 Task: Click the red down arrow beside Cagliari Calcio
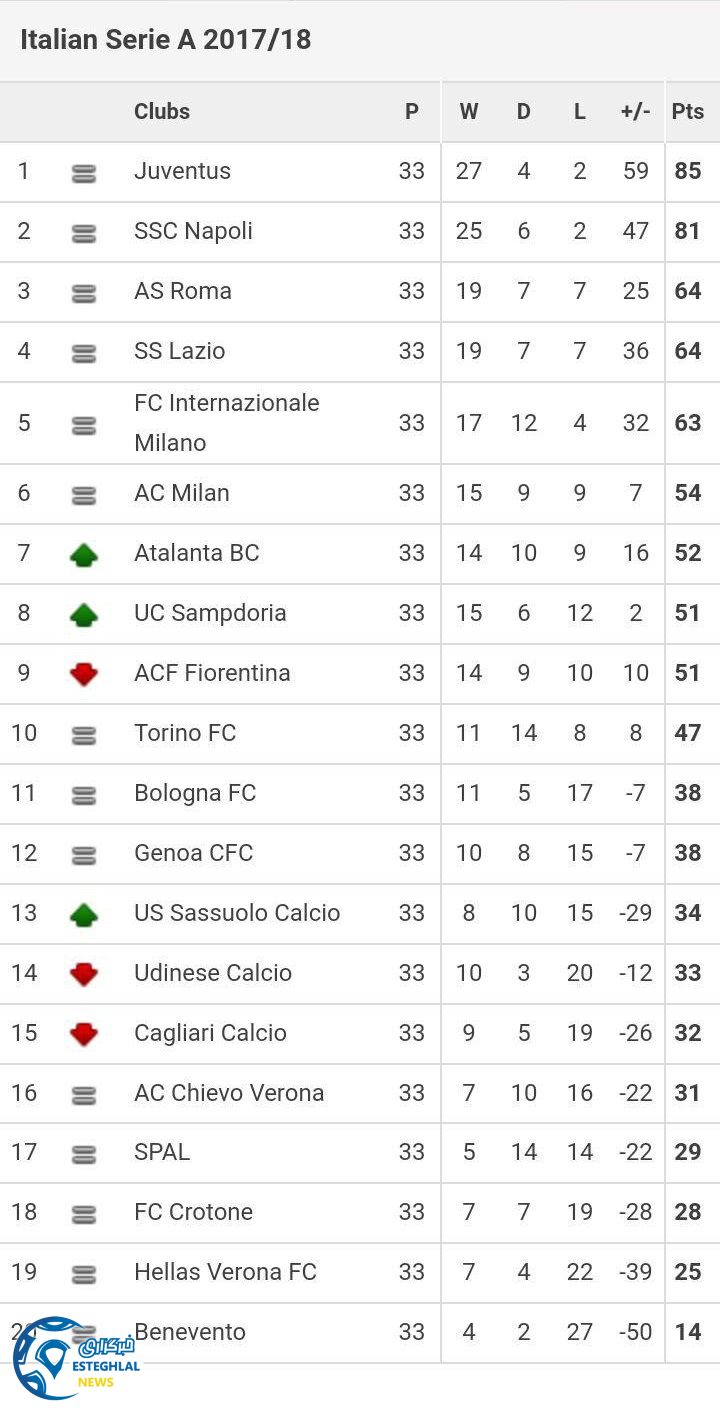(84, 1034)
